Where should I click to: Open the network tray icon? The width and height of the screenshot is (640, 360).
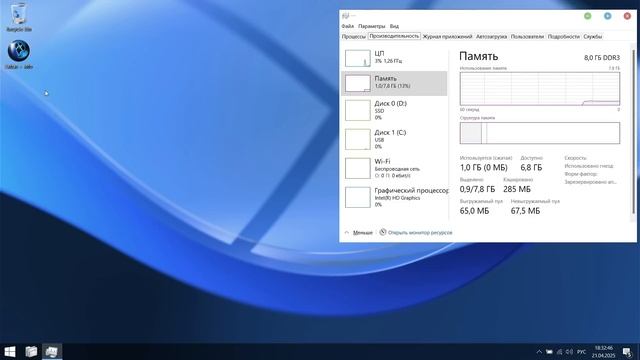click(559, 352)
